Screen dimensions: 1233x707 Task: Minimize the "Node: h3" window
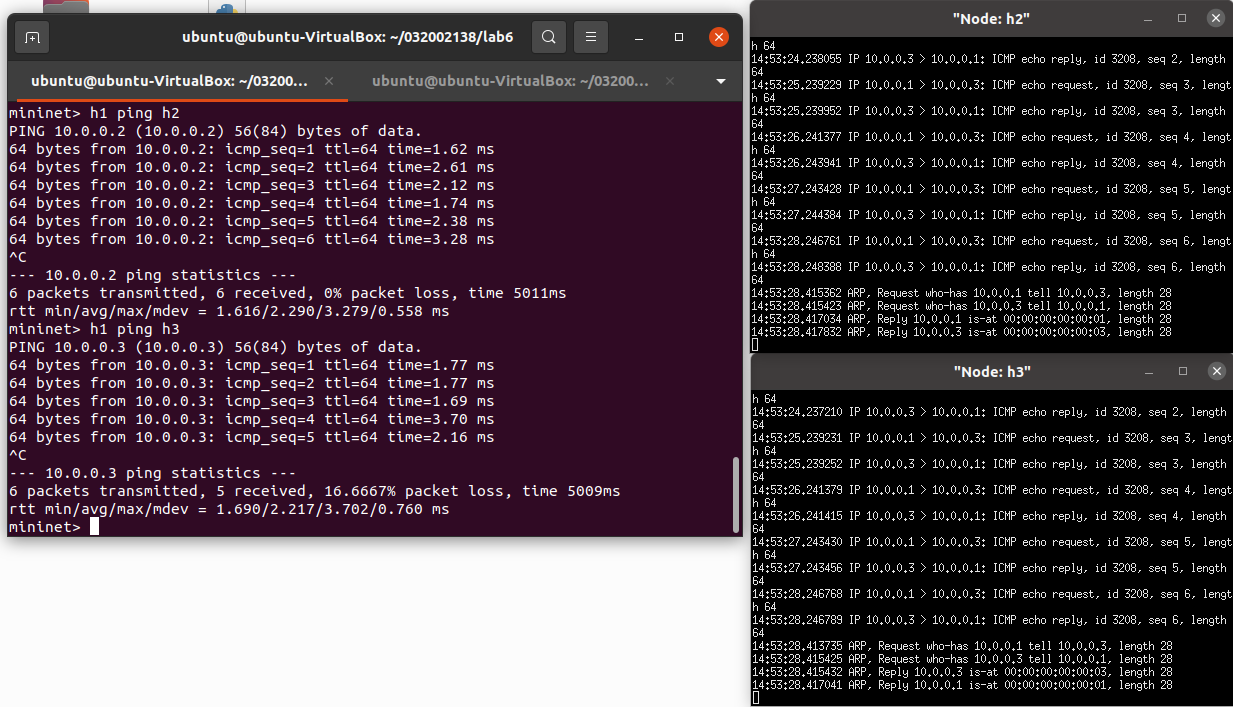click(x=1147, y=371)
